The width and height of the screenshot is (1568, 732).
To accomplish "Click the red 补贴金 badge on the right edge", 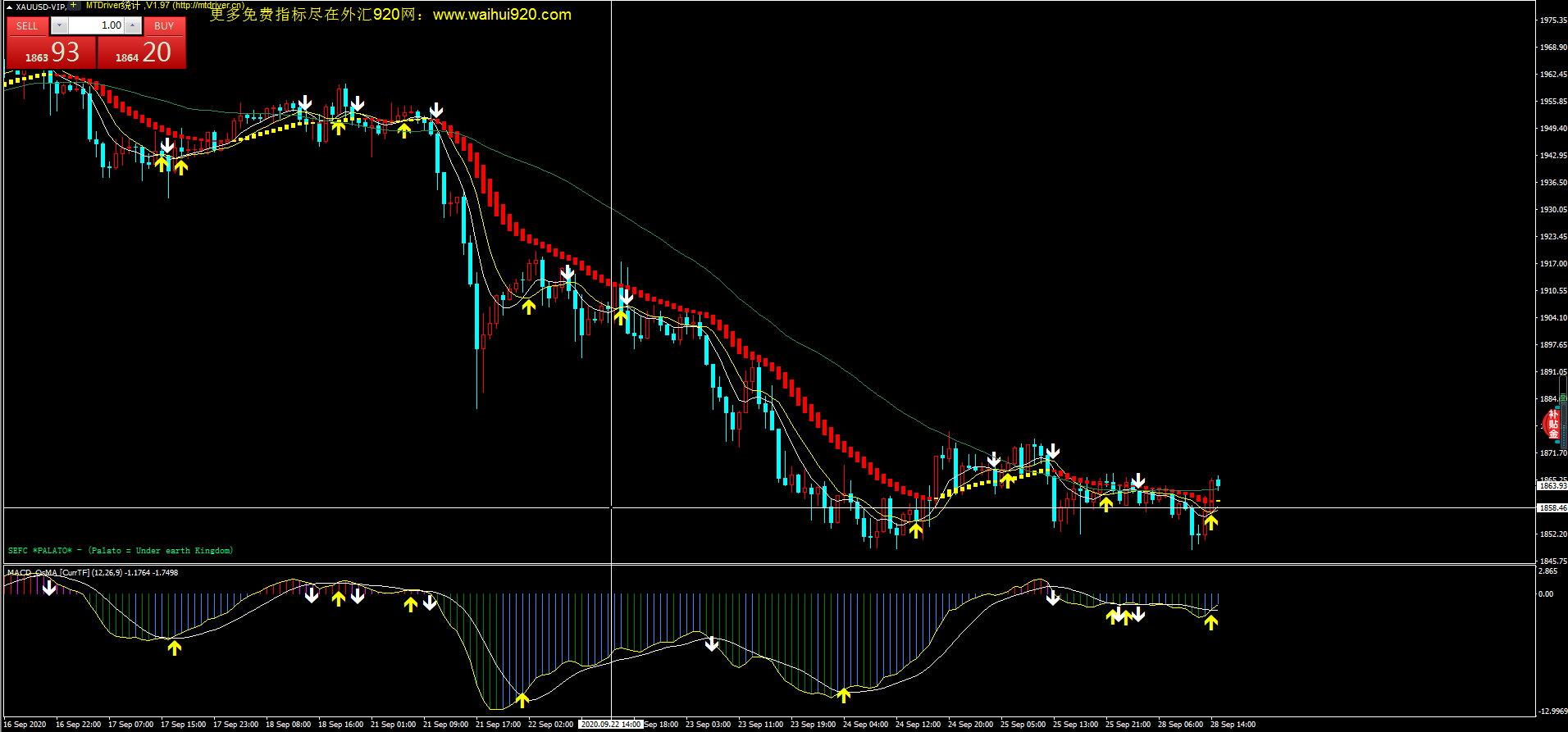I will [1551, 424].
